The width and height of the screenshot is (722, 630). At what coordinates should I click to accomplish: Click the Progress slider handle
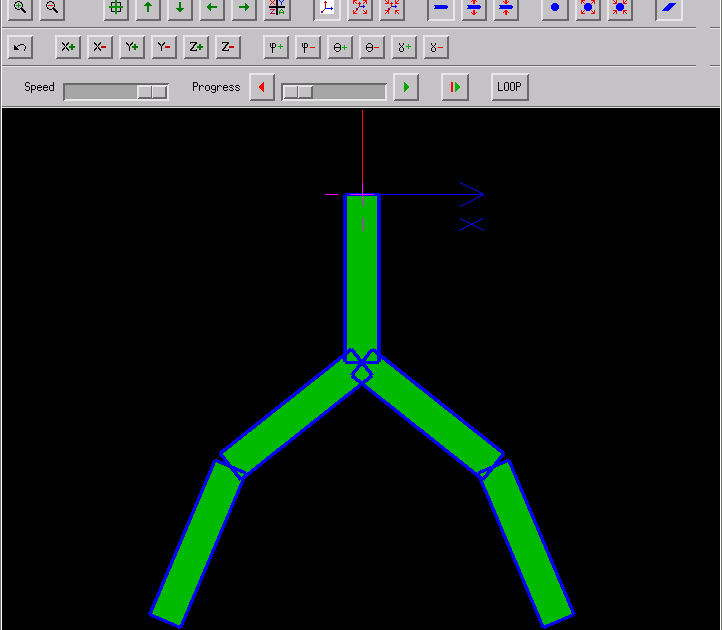[298, 92]
